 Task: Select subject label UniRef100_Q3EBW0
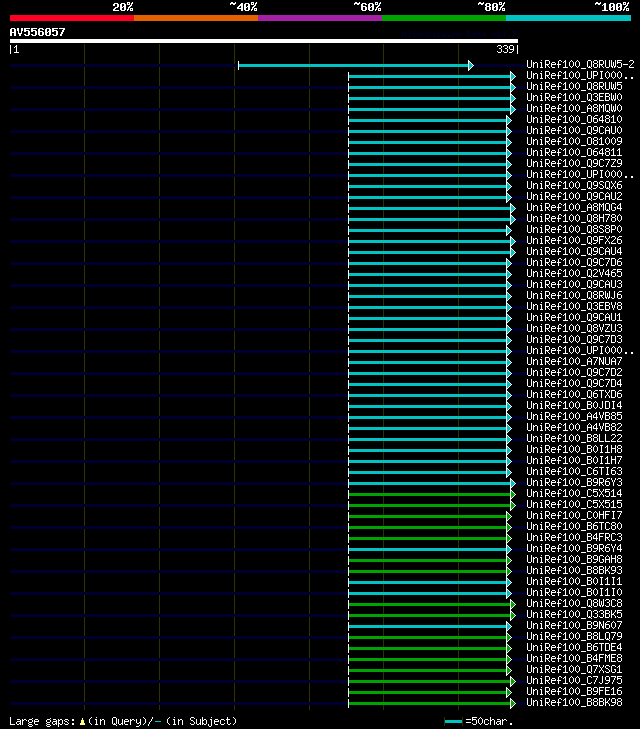[x=574, y=97]
